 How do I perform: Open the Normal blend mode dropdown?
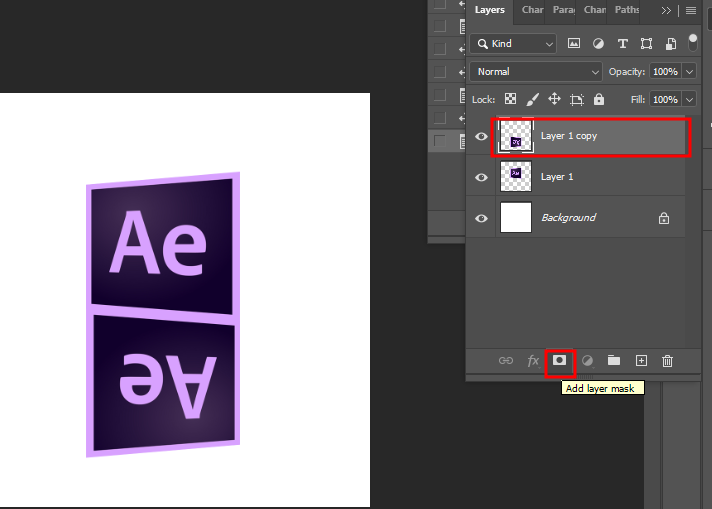[x=536, y=72]
